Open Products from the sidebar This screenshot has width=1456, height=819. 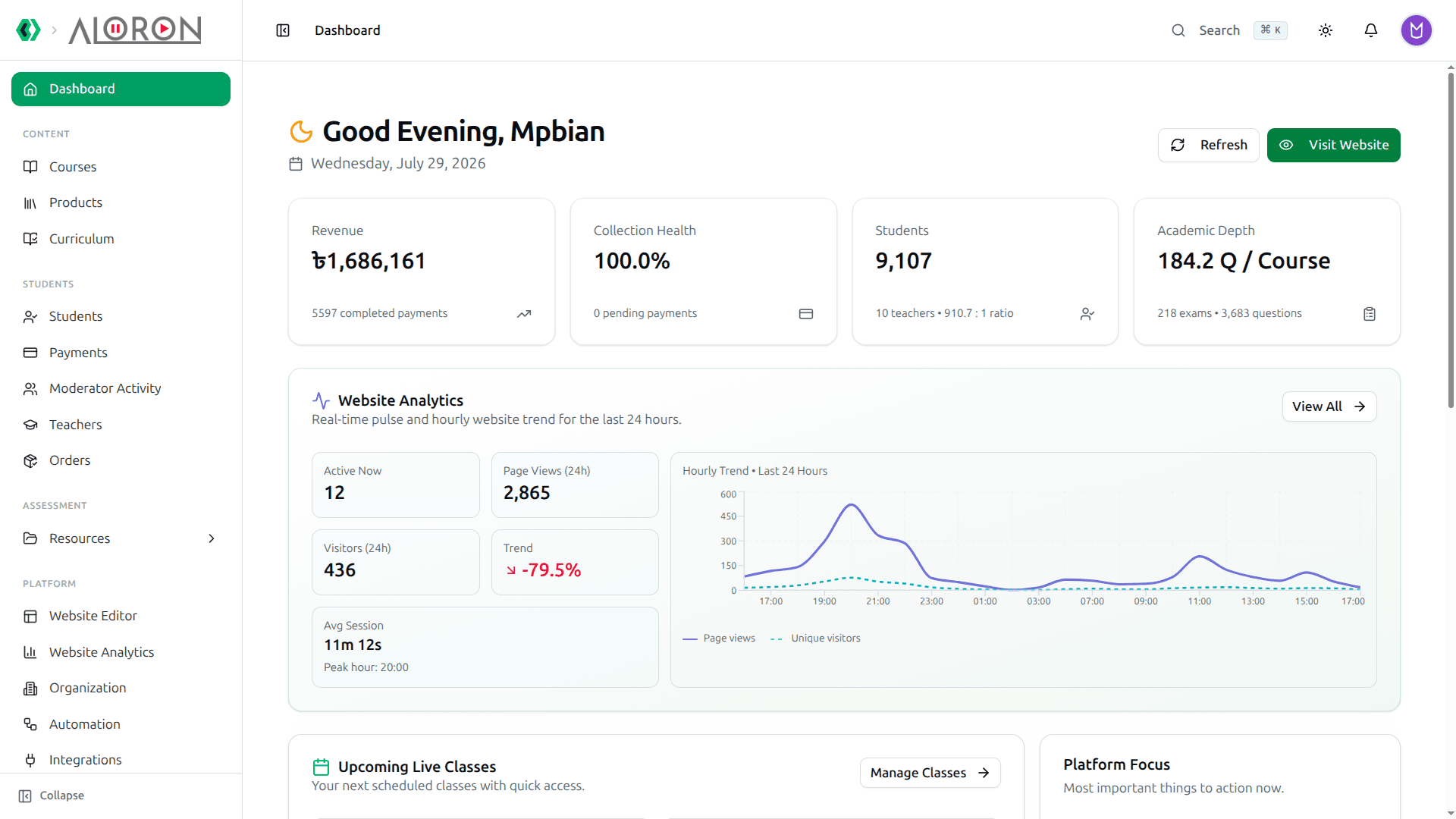[121, 202]
